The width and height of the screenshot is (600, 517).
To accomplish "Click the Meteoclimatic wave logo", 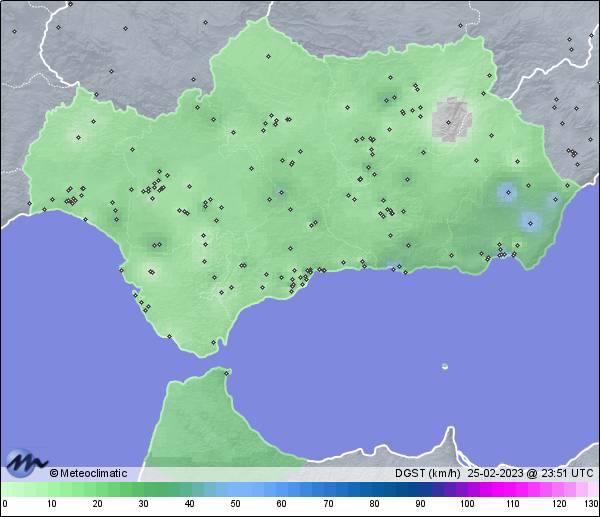I will pos(26,464).
